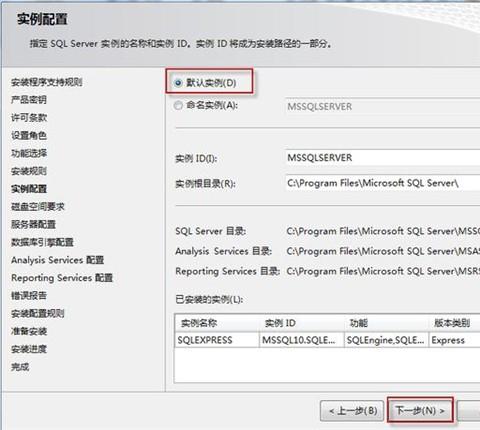Image resolution: width=480 pixels, height=430 pixels.
Task: Open 数据库引擎配置 step in sidebar
Action: tap(42, 242)
